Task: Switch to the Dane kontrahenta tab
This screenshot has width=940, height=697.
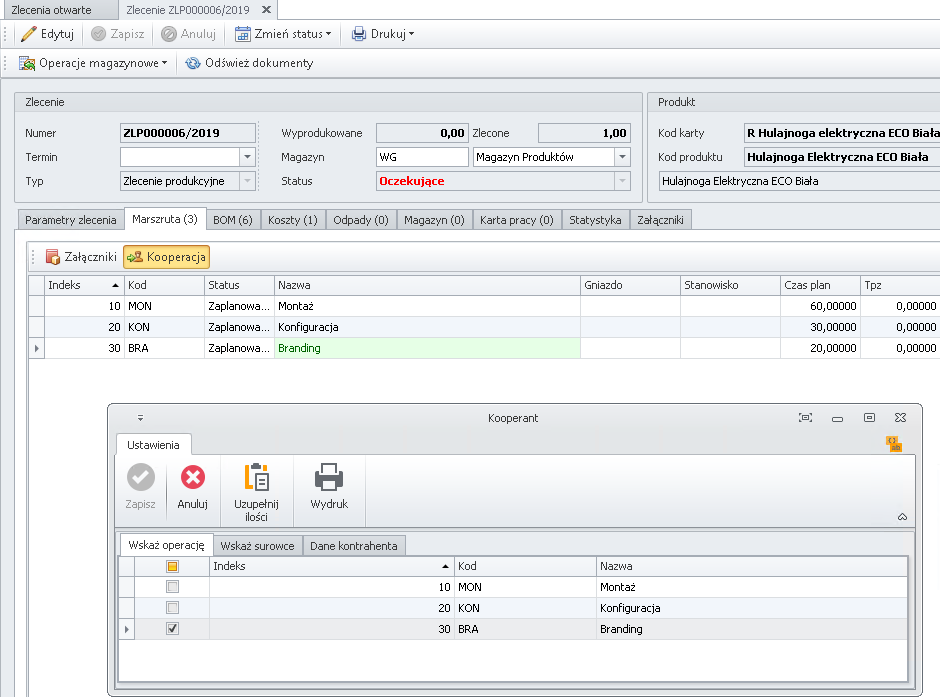Action: [354, 546]
